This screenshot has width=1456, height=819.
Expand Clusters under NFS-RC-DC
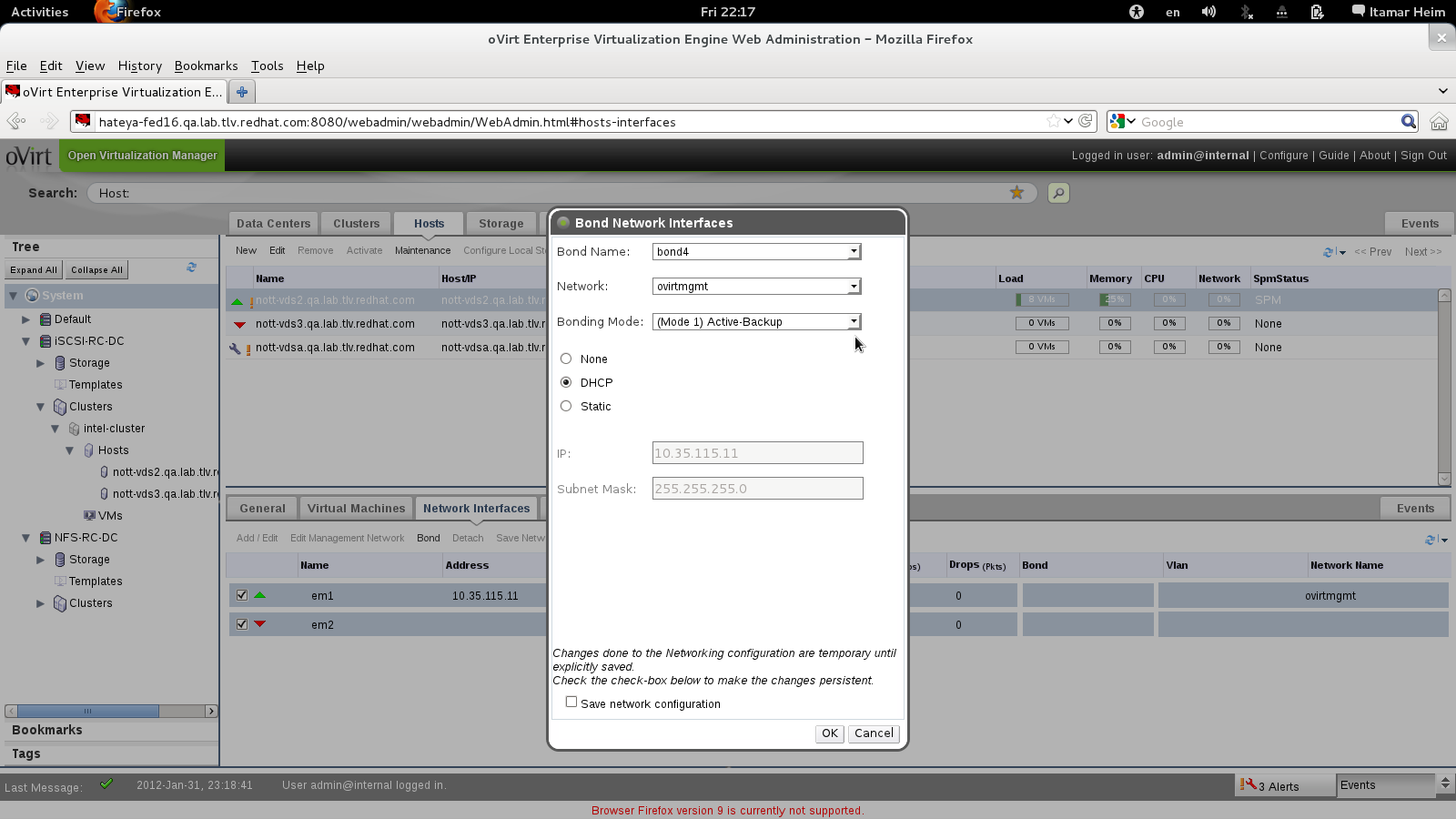(x=40, y=603)
